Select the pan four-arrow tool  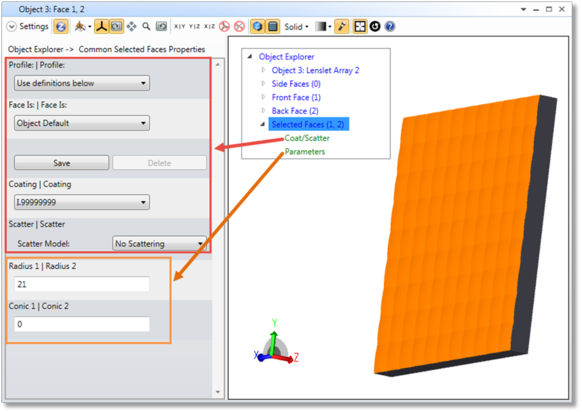click(x=131, y=27)
